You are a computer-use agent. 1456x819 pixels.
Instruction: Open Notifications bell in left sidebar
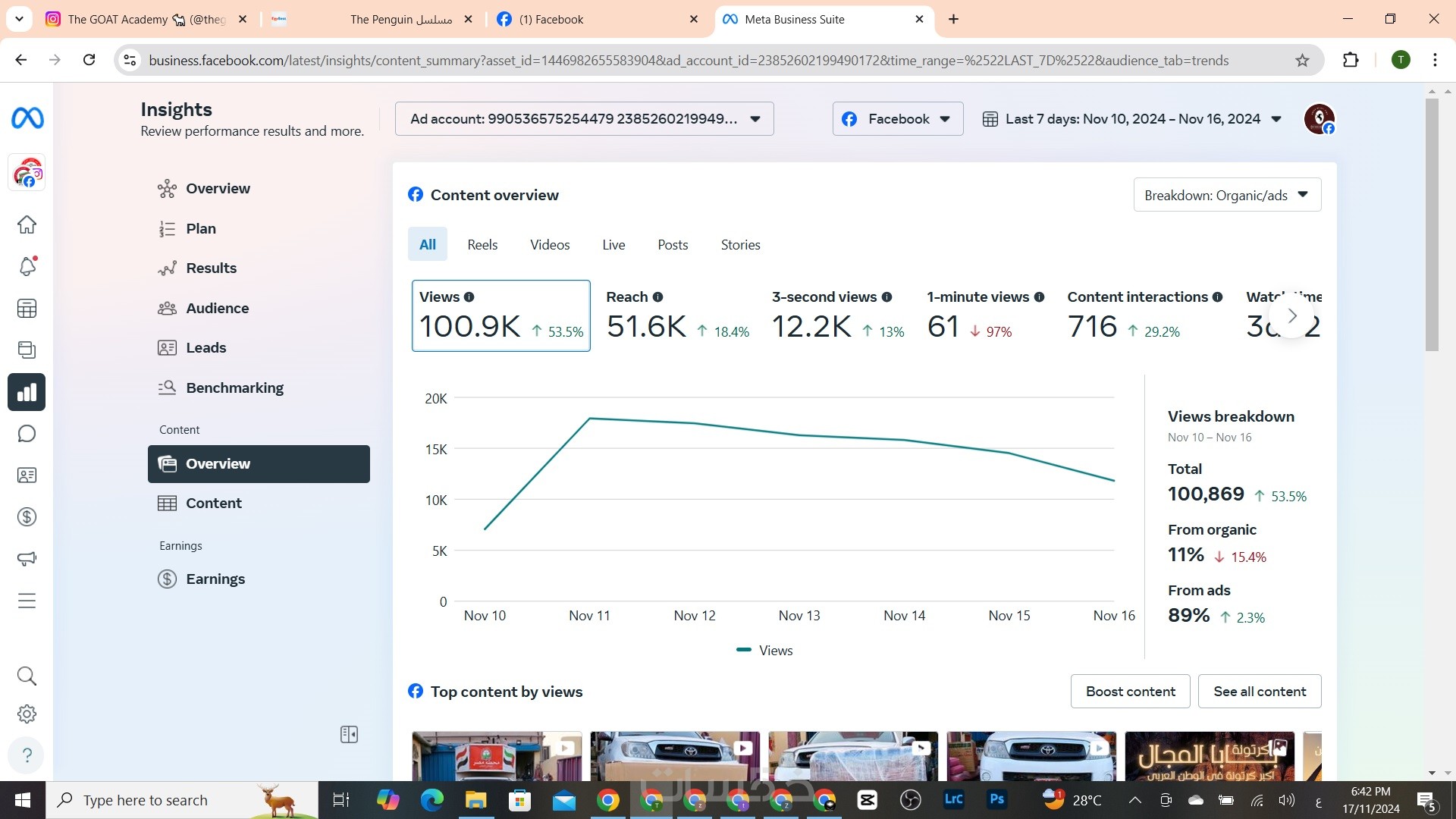tap(27, 267)
